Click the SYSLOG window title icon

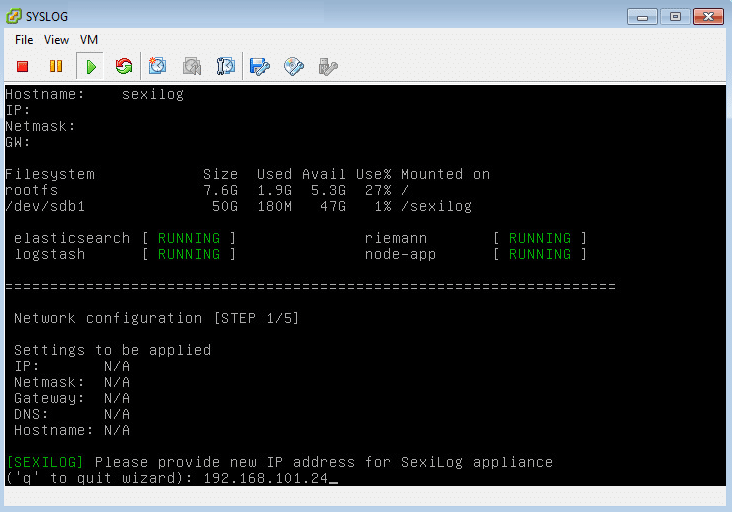pos(14,16)
